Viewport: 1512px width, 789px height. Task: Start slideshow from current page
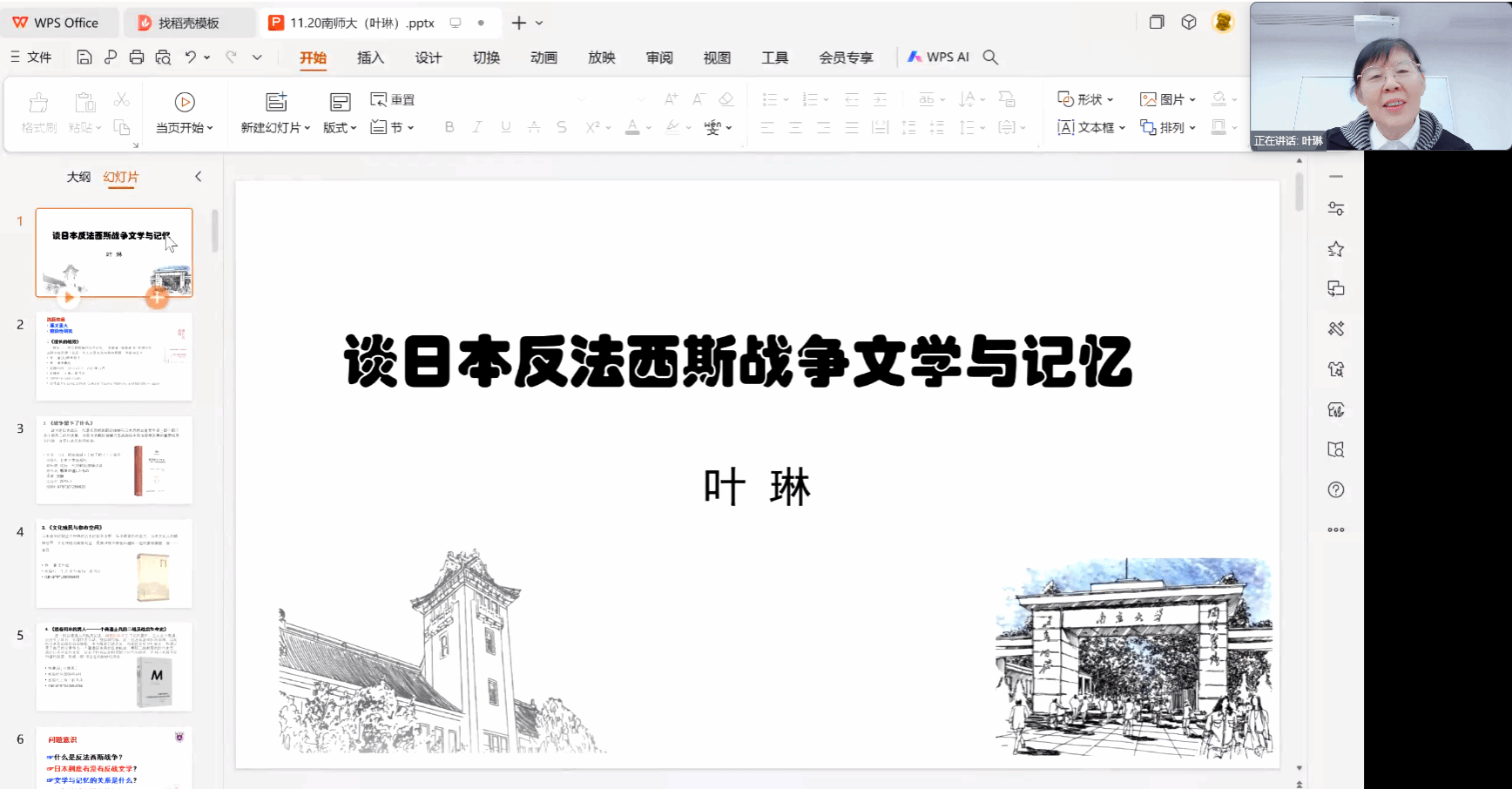184,112
